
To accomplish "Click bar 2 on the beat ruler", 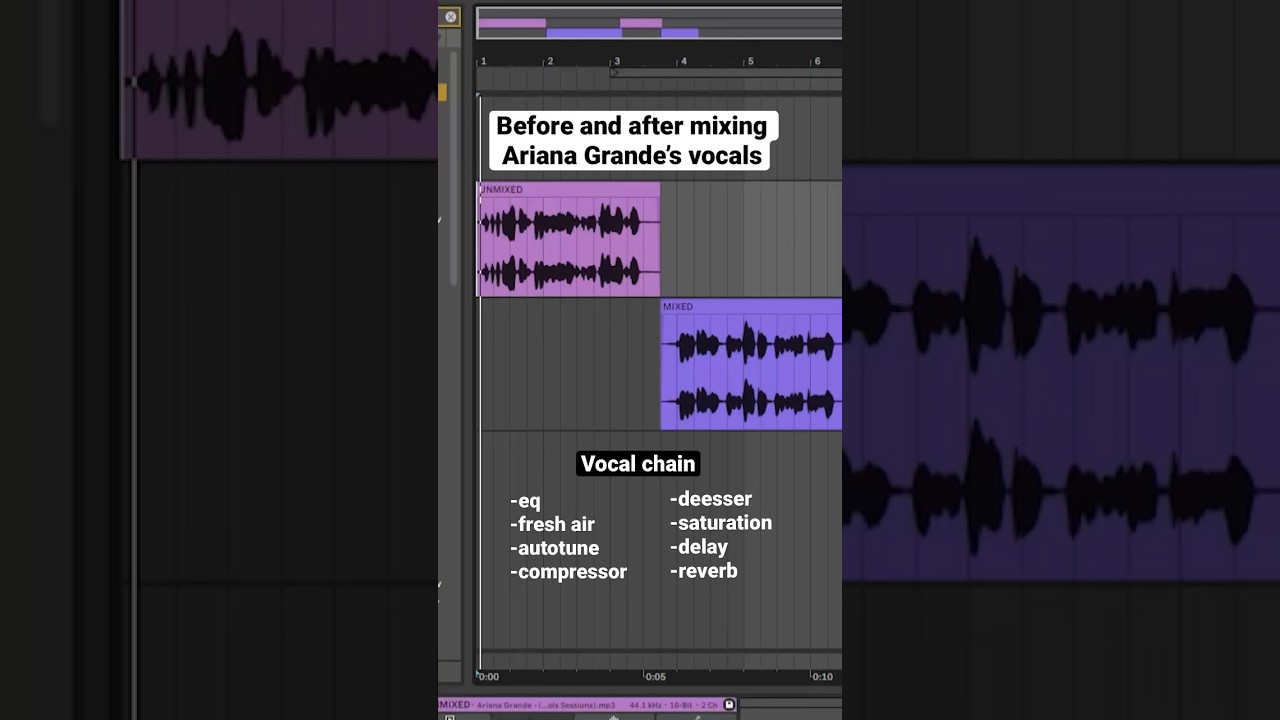I will (549, 61).
